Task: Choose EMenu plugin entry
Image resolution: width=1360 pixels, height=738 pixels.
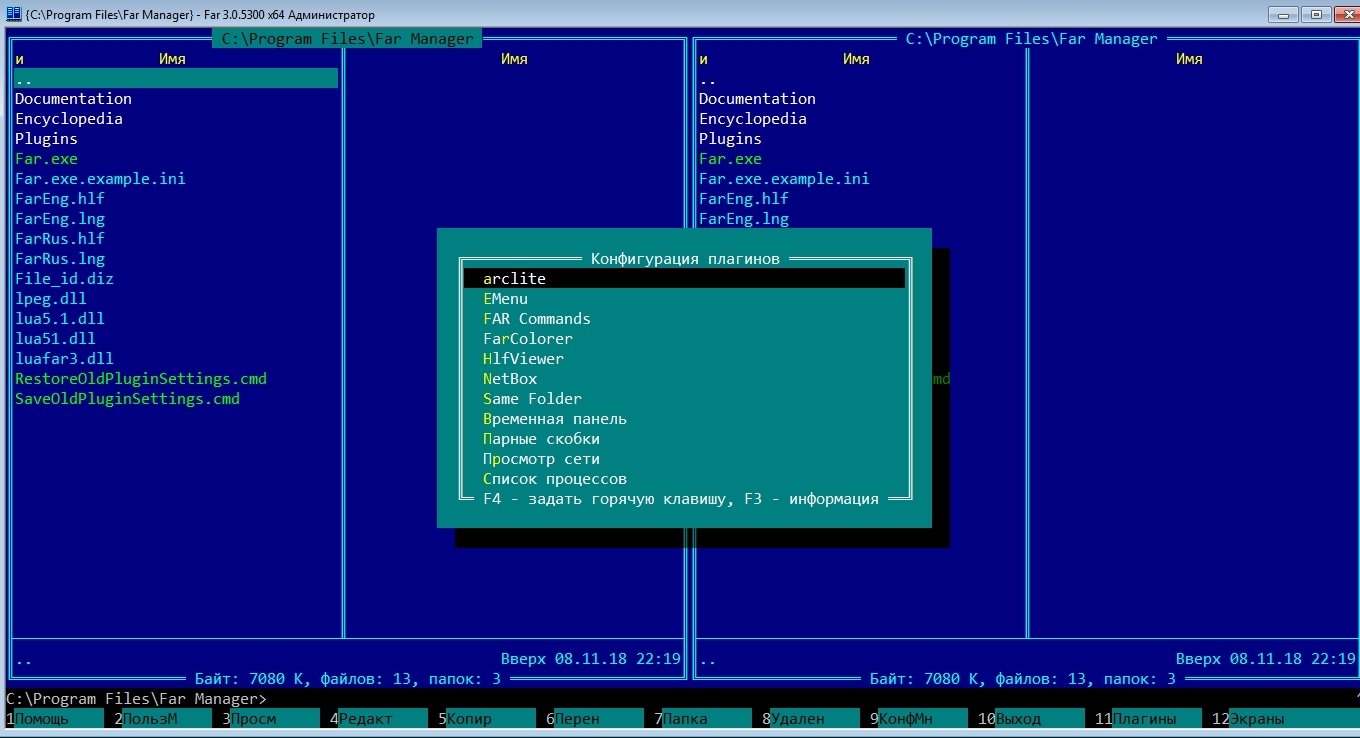Action: (x=506, y=299)
